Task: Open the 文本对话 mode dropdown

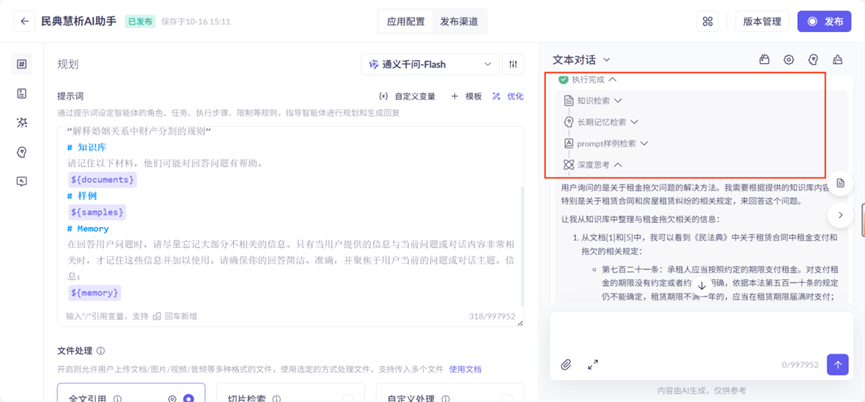Action: (x=582, y=60)
